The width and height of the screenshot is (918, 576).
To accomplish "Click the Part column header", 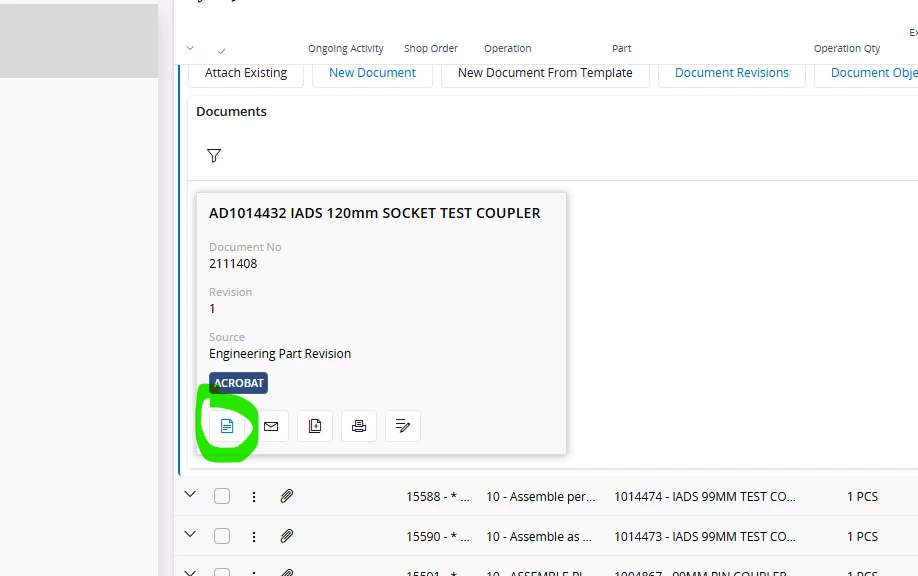I will [x=622, y=49].
